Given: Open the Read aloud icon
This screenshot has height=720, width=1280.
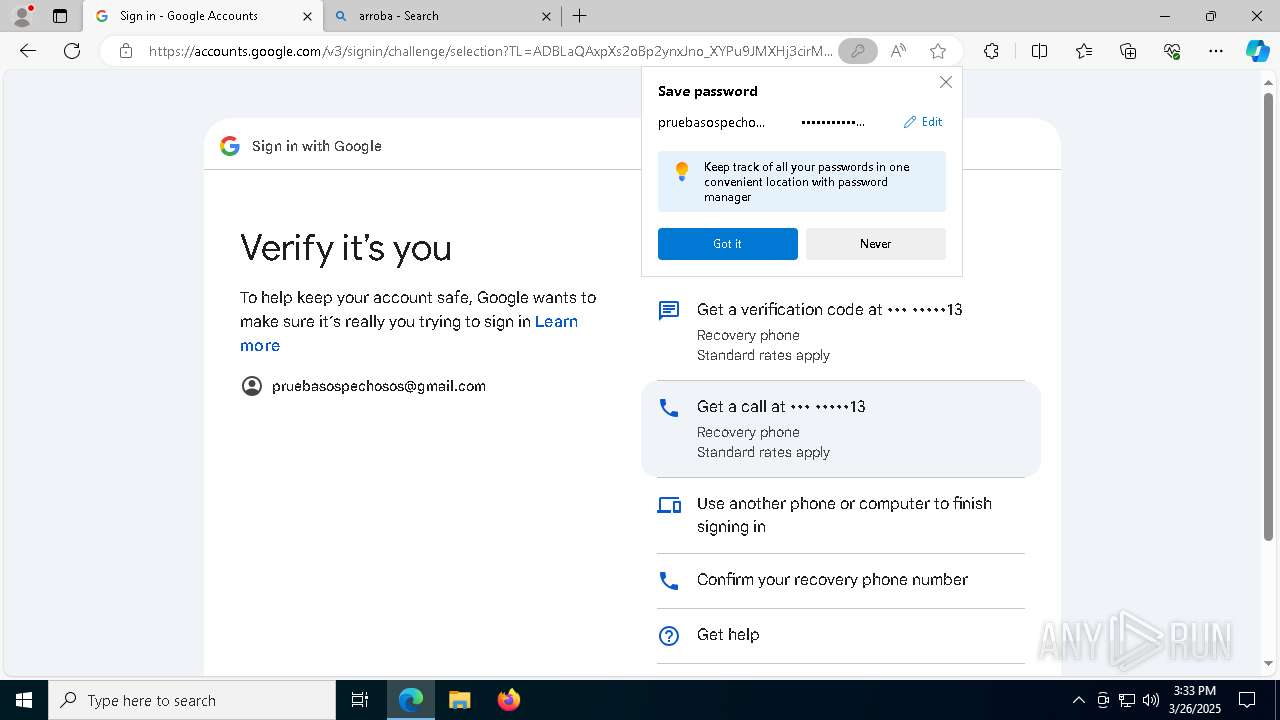Looking at the screenshot, I should point(898,51).
